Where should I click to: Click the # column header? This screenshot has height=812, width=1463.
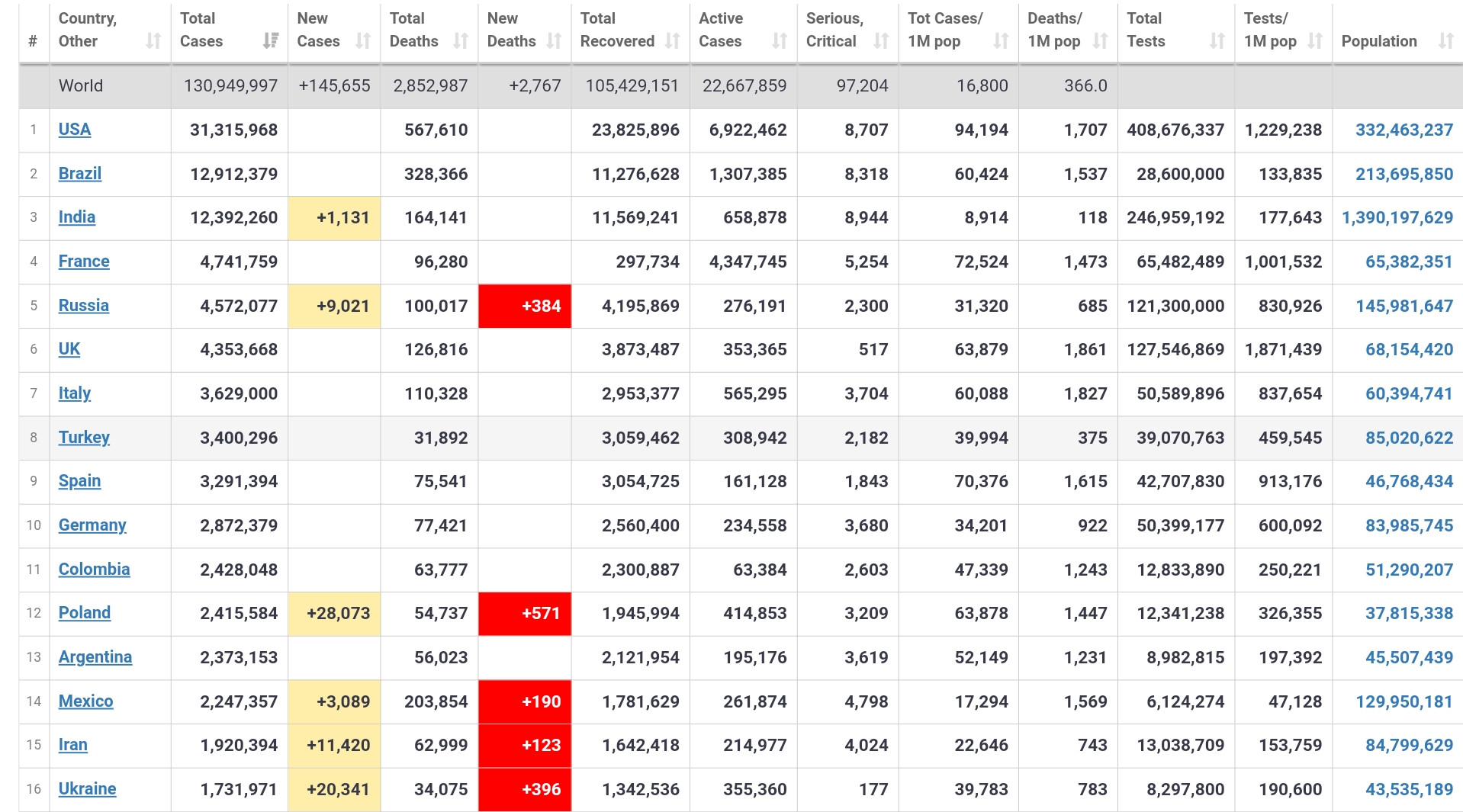point(33,41)
